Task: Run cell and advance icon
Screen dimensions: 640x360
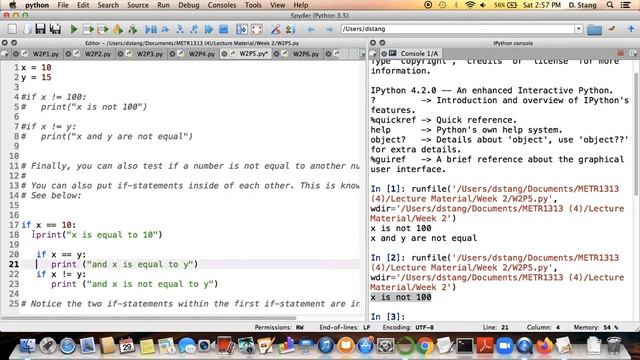Action: [103, 29]
